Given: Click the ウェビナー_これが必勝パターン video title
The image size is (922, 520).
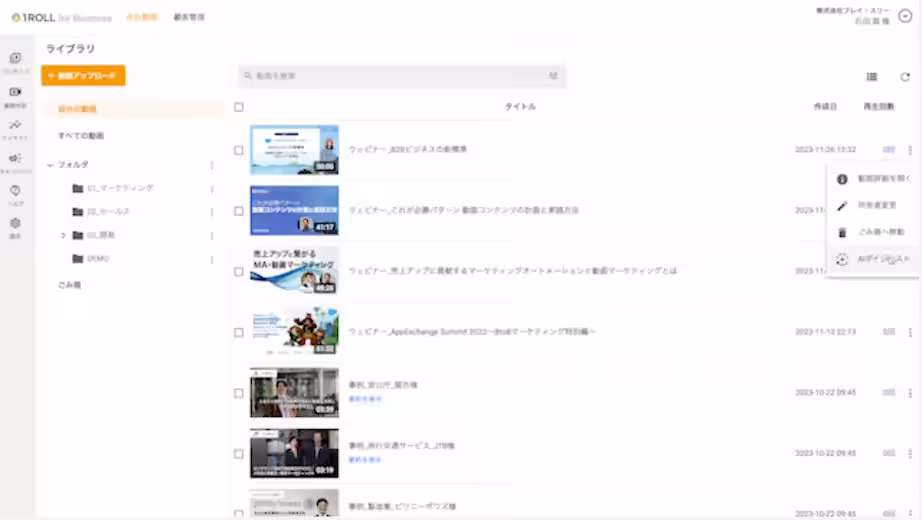Looking at the screenshot, I should click(x=463, y=210).
